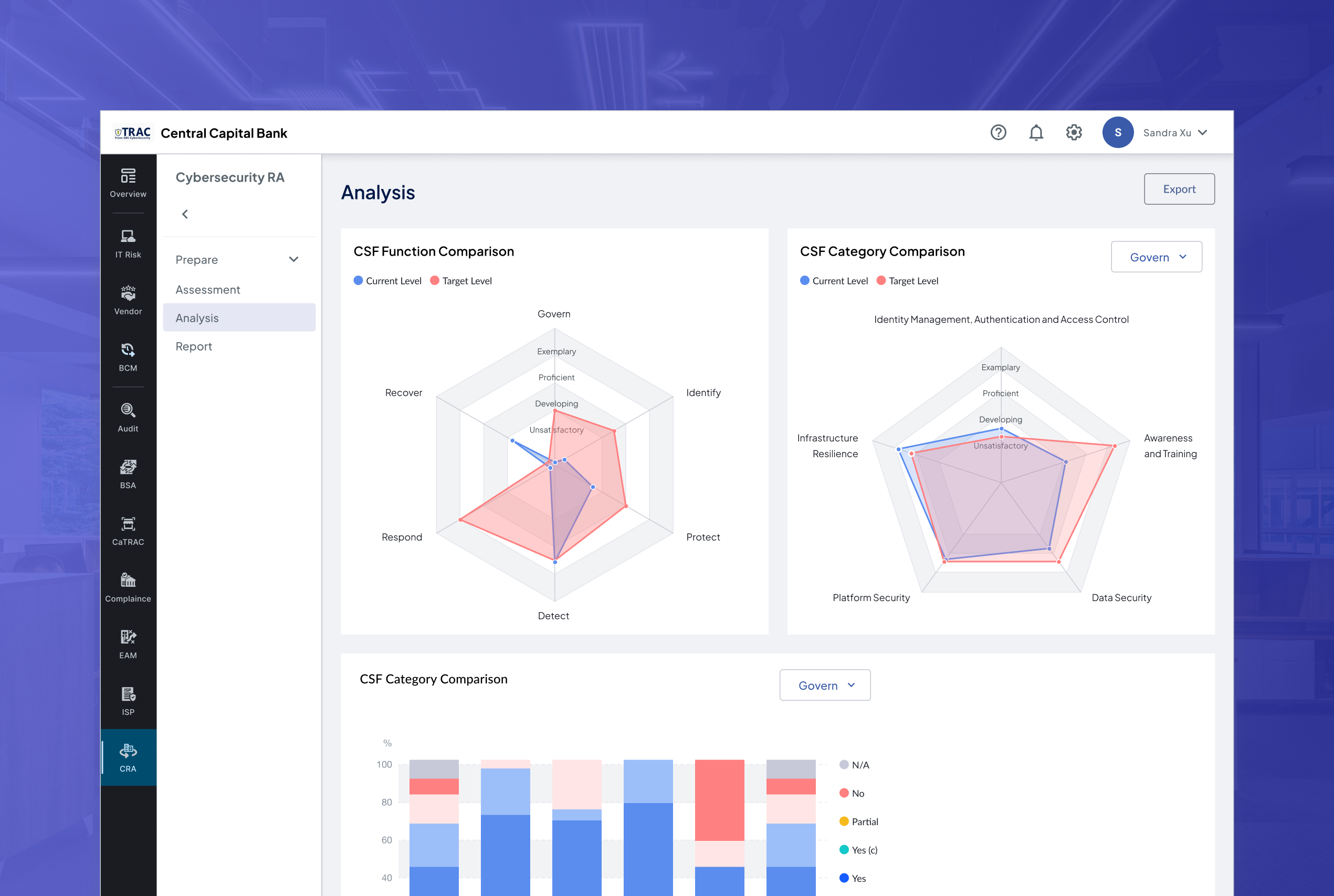The width and height of the screenshot is (1334, 896).
Task: Open the help question mark icon
Action: tap(998, 133)
